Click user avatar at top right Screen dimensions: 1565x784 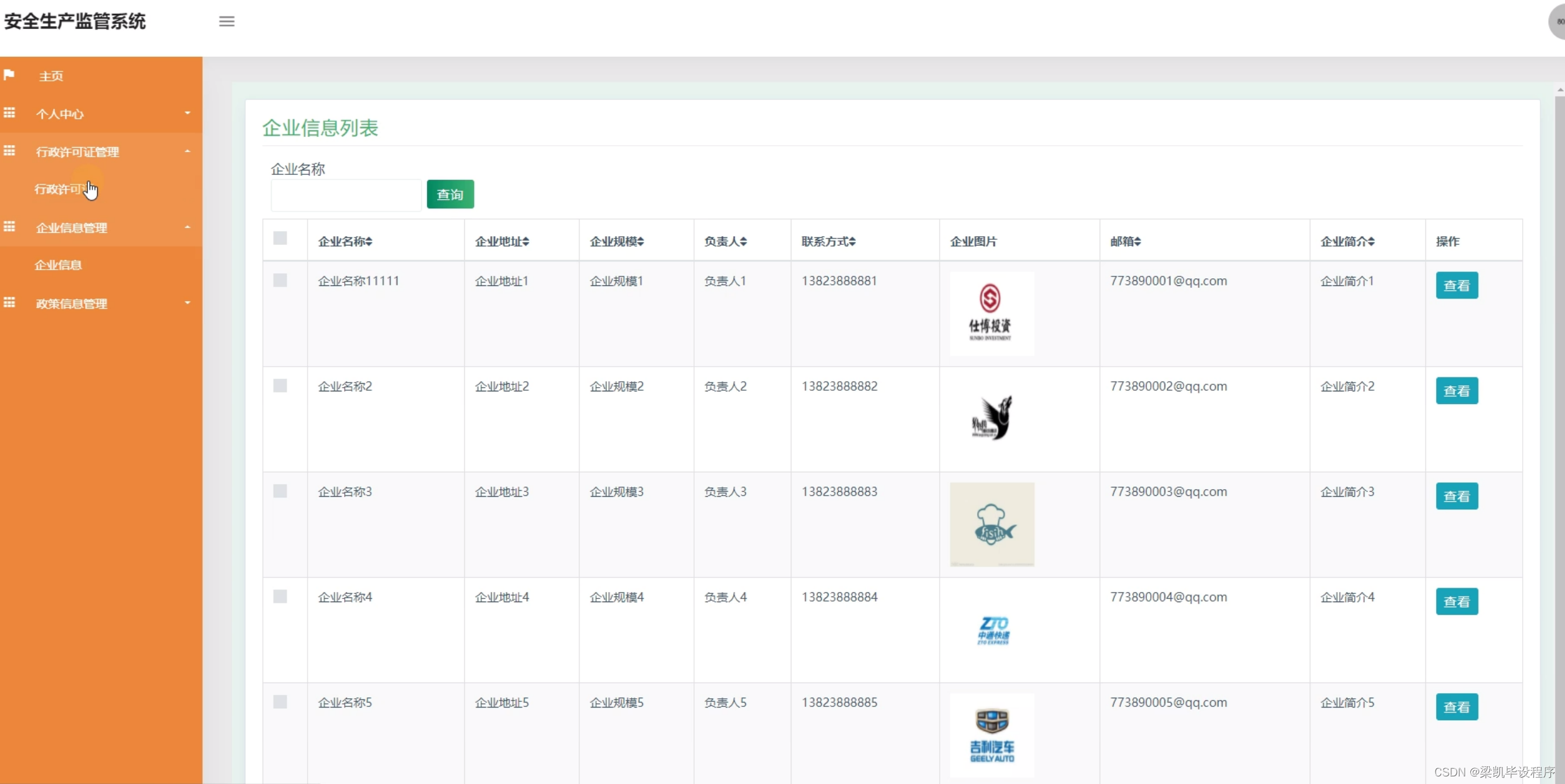tap(1557, 21)
